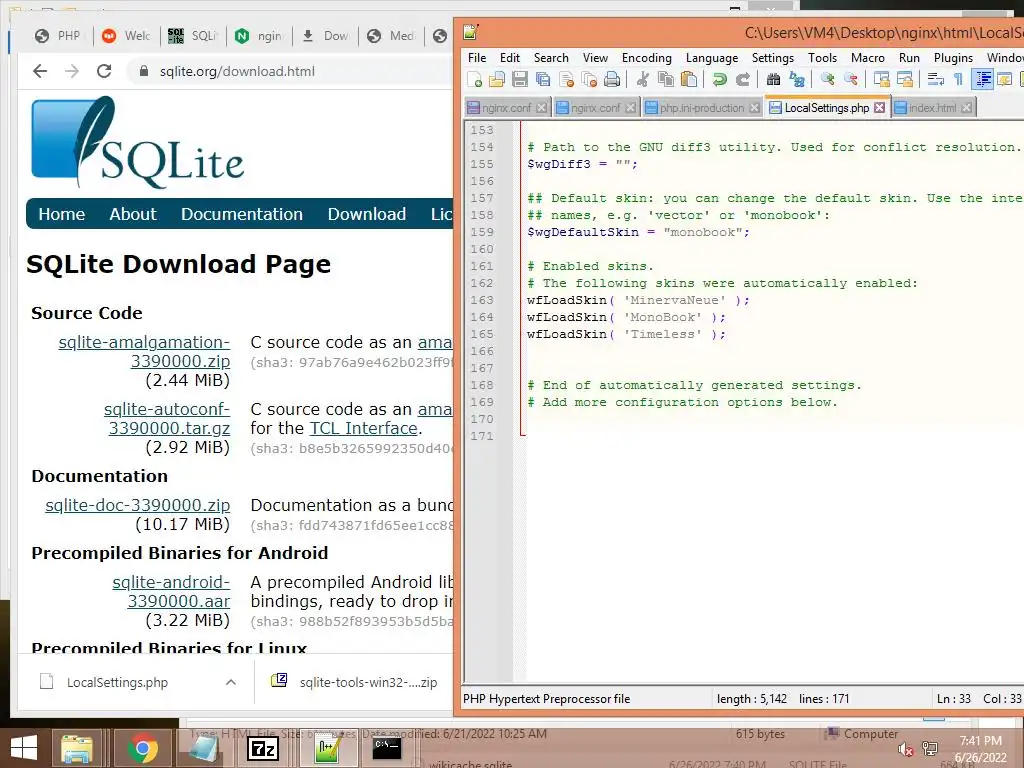Close the php.ini-production editor tab
The width and height of the screenshot is (1024, 768).
(754, 108)
